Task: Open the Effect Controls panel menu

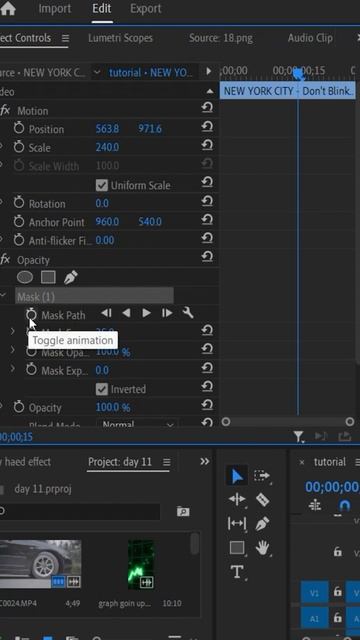Action: [65, 38]
